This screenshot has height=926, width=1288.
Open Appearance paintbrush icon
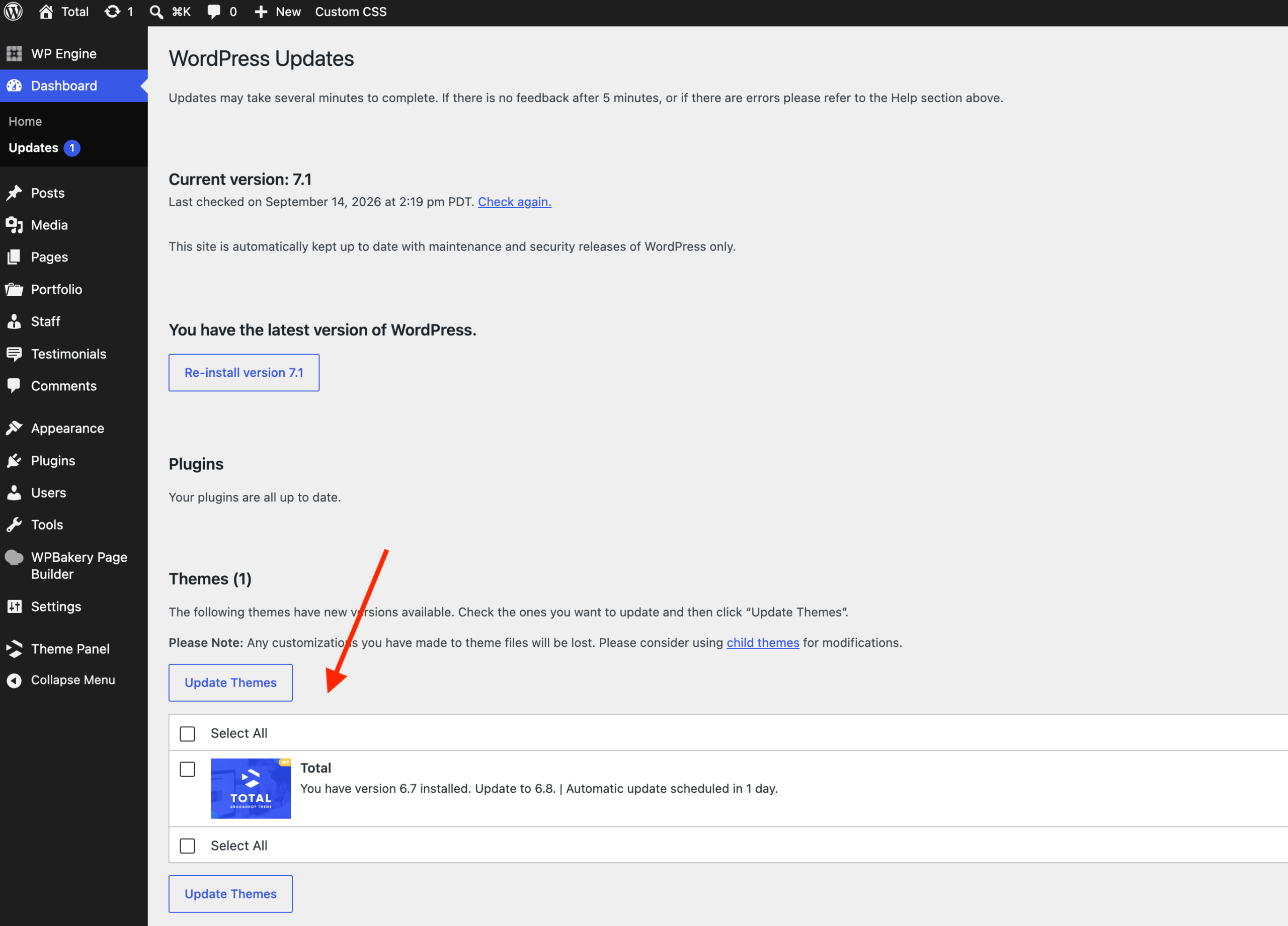tap(14, 428)
